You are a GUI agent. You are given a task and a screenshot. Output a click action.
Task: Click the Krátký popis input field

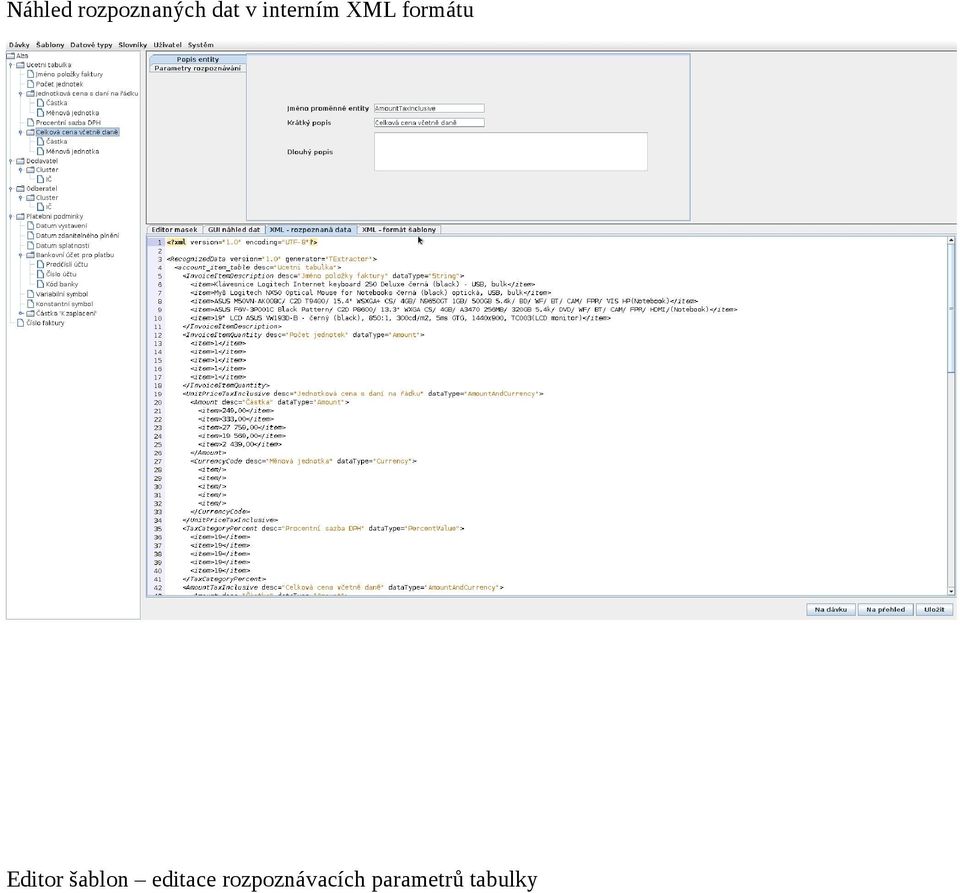coord(429,122)
